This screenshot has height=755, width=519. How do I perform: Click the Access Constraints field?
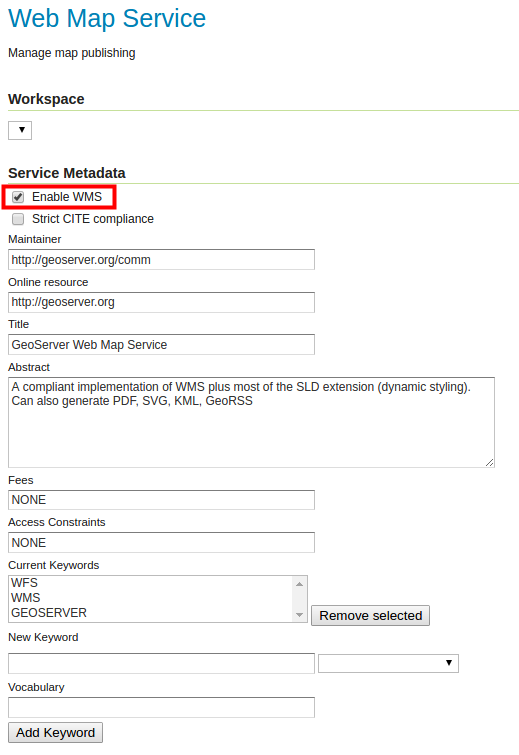(x=161, y=543)
